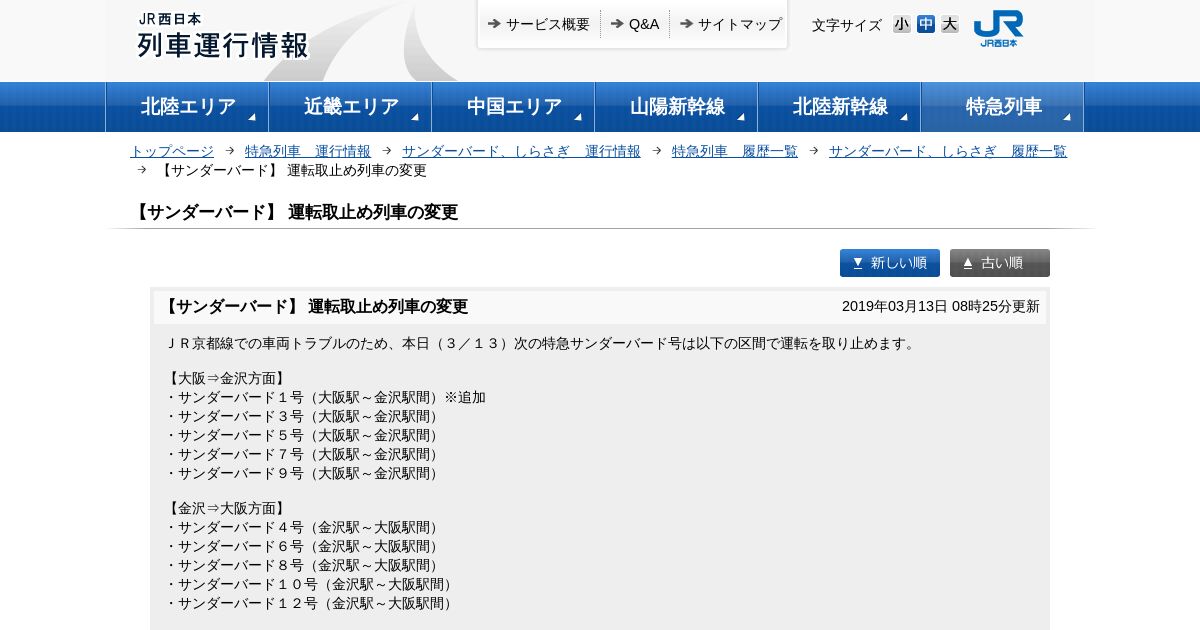Sort by 古い順 button
Viewport: 1200px width, 630px height.
point(1000,263)
